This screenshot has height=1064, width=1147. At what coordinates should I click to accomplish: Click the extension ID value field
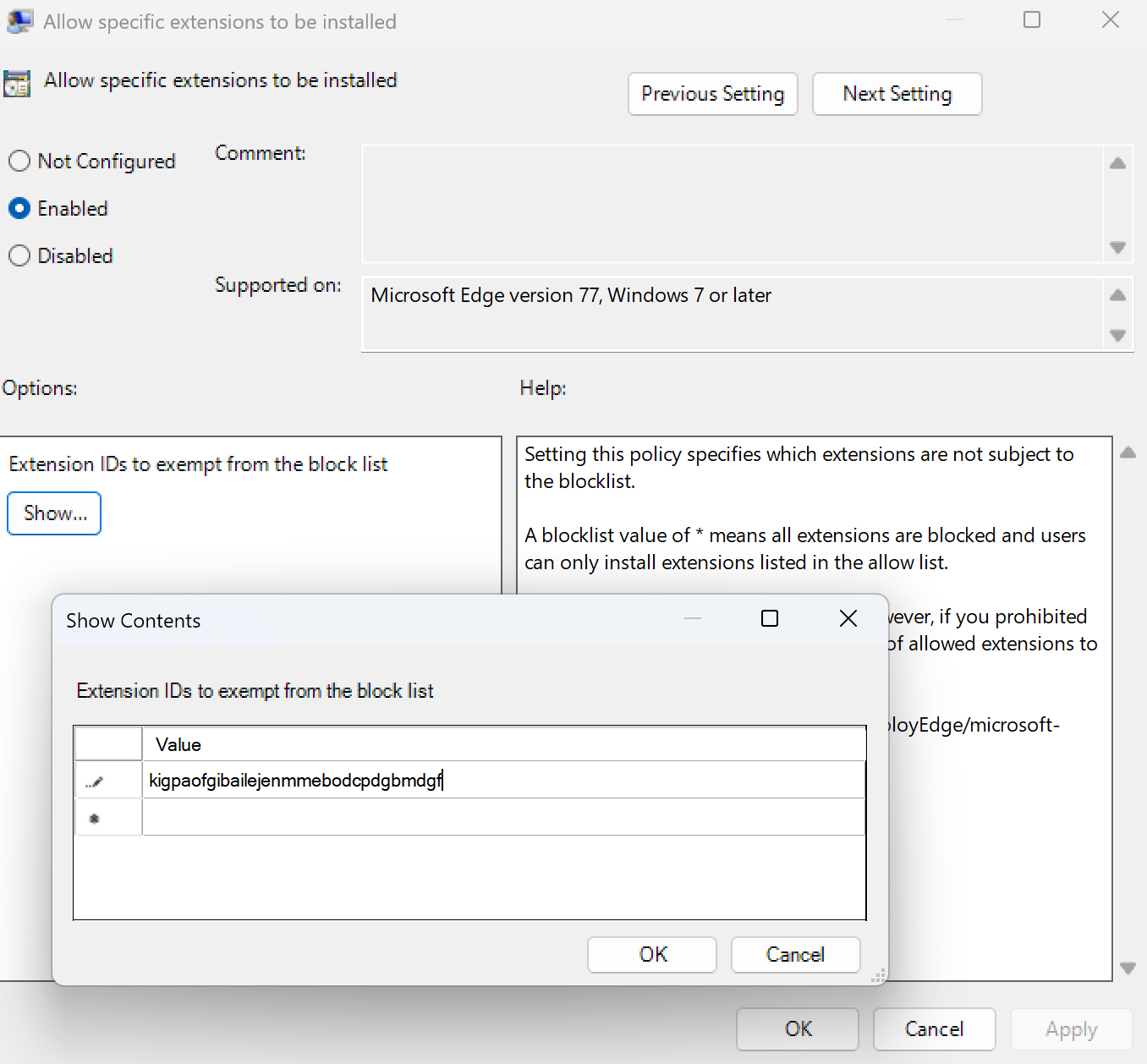[503, 781]
